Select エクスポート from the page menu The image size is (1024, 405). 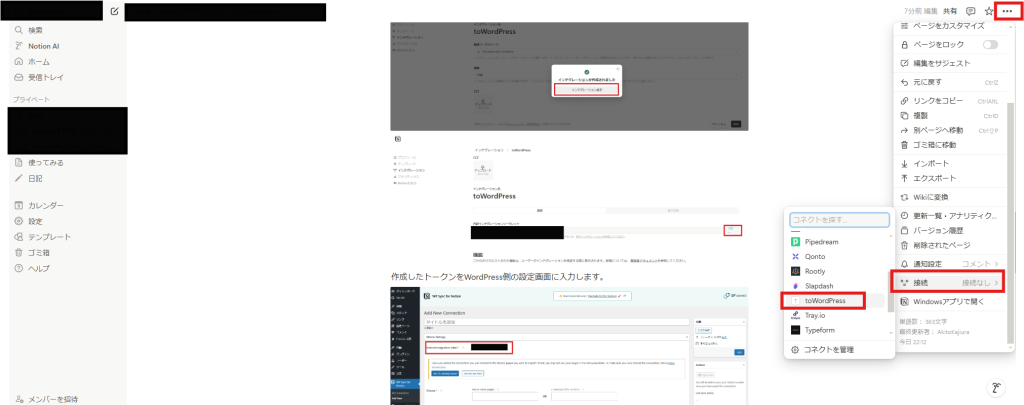pyautogui.click(x=937, y=179)
